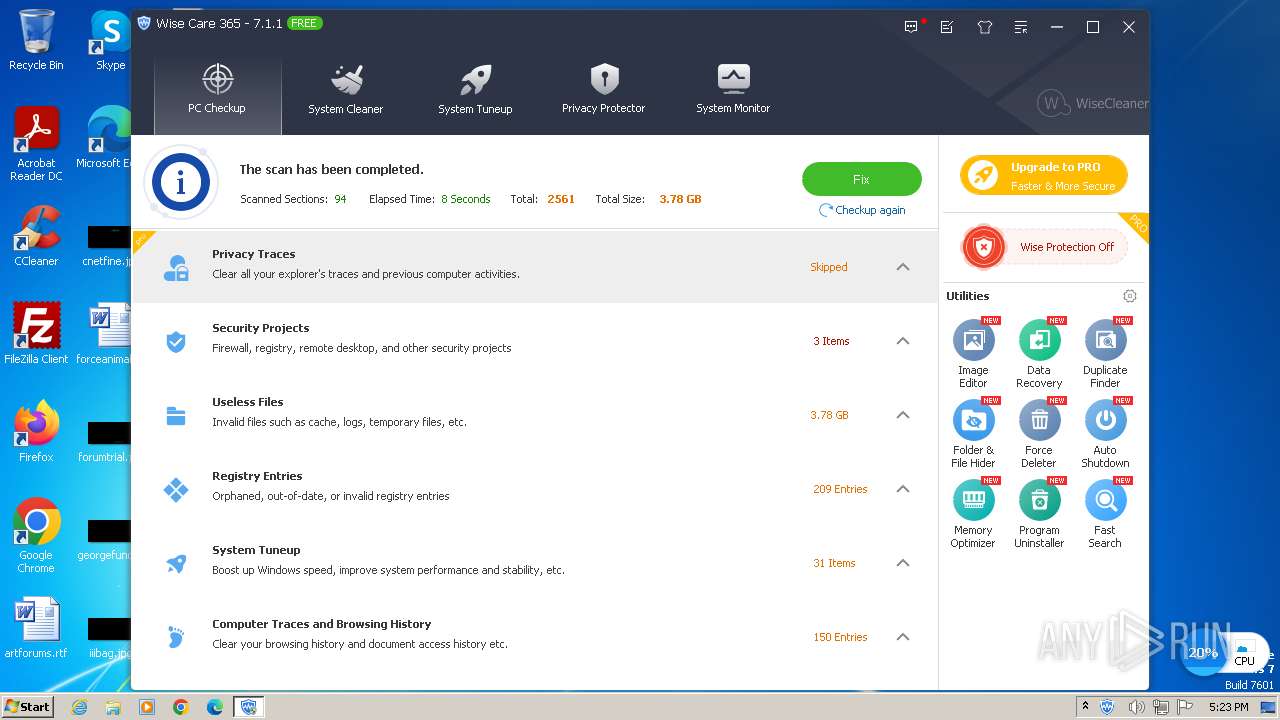Click the Utilities settings gear icon
Screen dimensions: 1280x720
[1130, 296]
